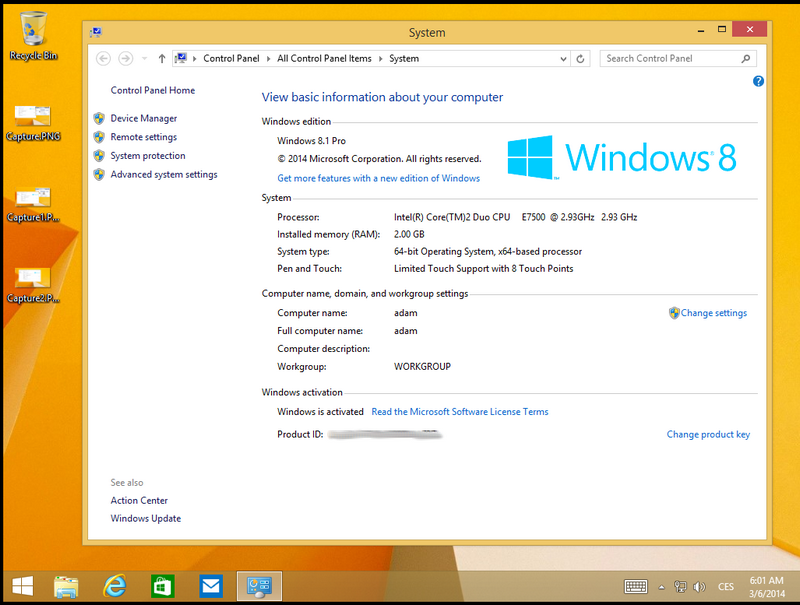Screen dimensions: 800x605
Task: Open the network status tray icon
Action: click(x=680, y=587)
